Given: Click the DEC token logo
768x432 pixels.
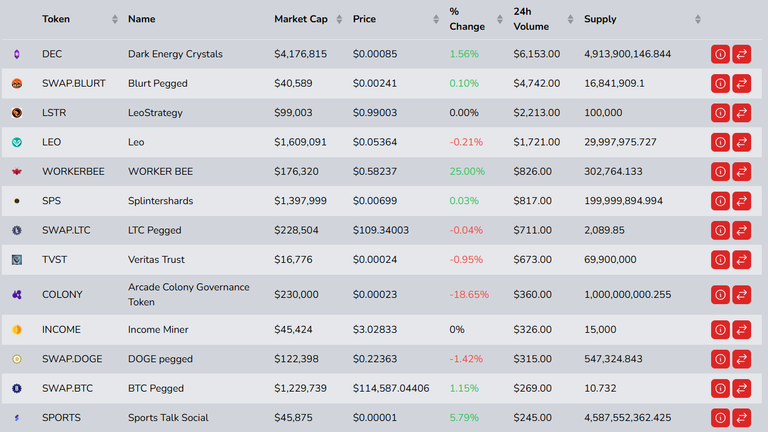Looking at the screenshot, I should pos(17,54).
